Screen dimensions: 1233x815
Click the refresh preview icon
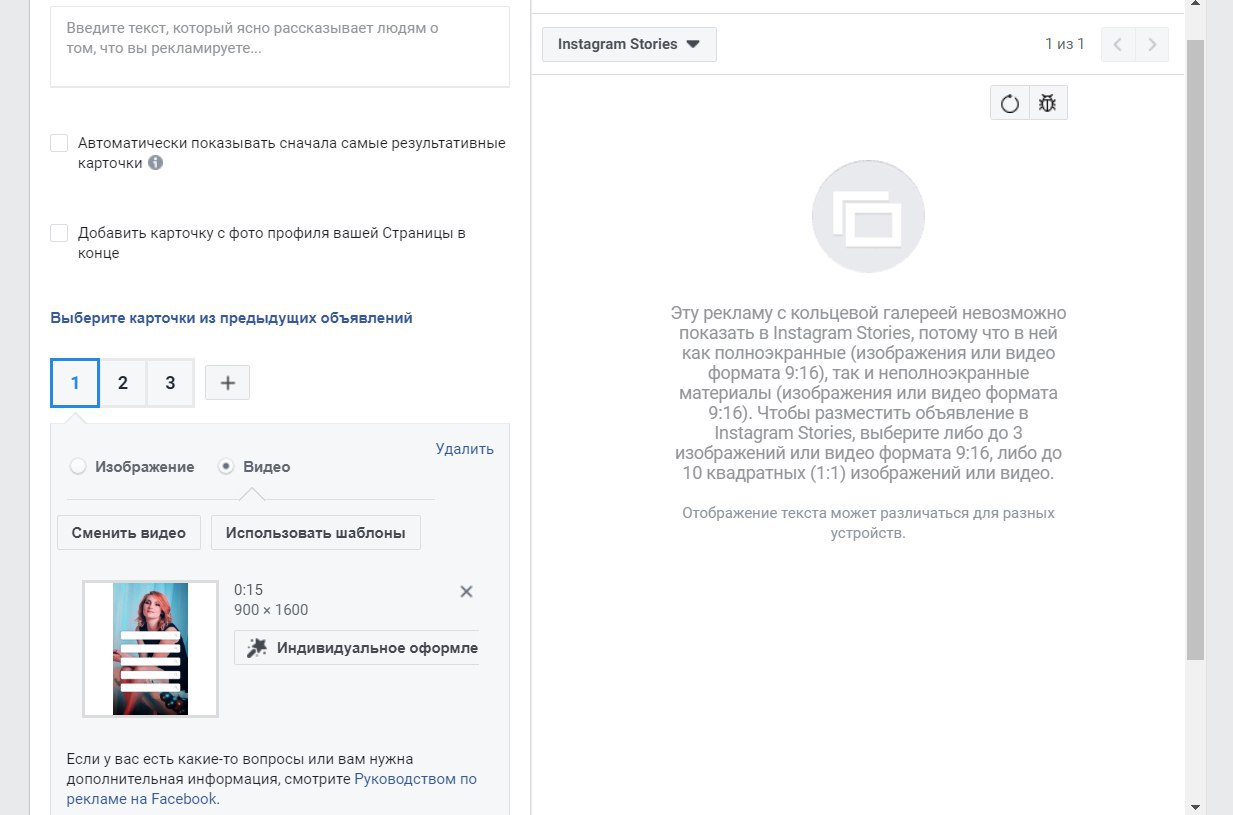pos(1010,103)
